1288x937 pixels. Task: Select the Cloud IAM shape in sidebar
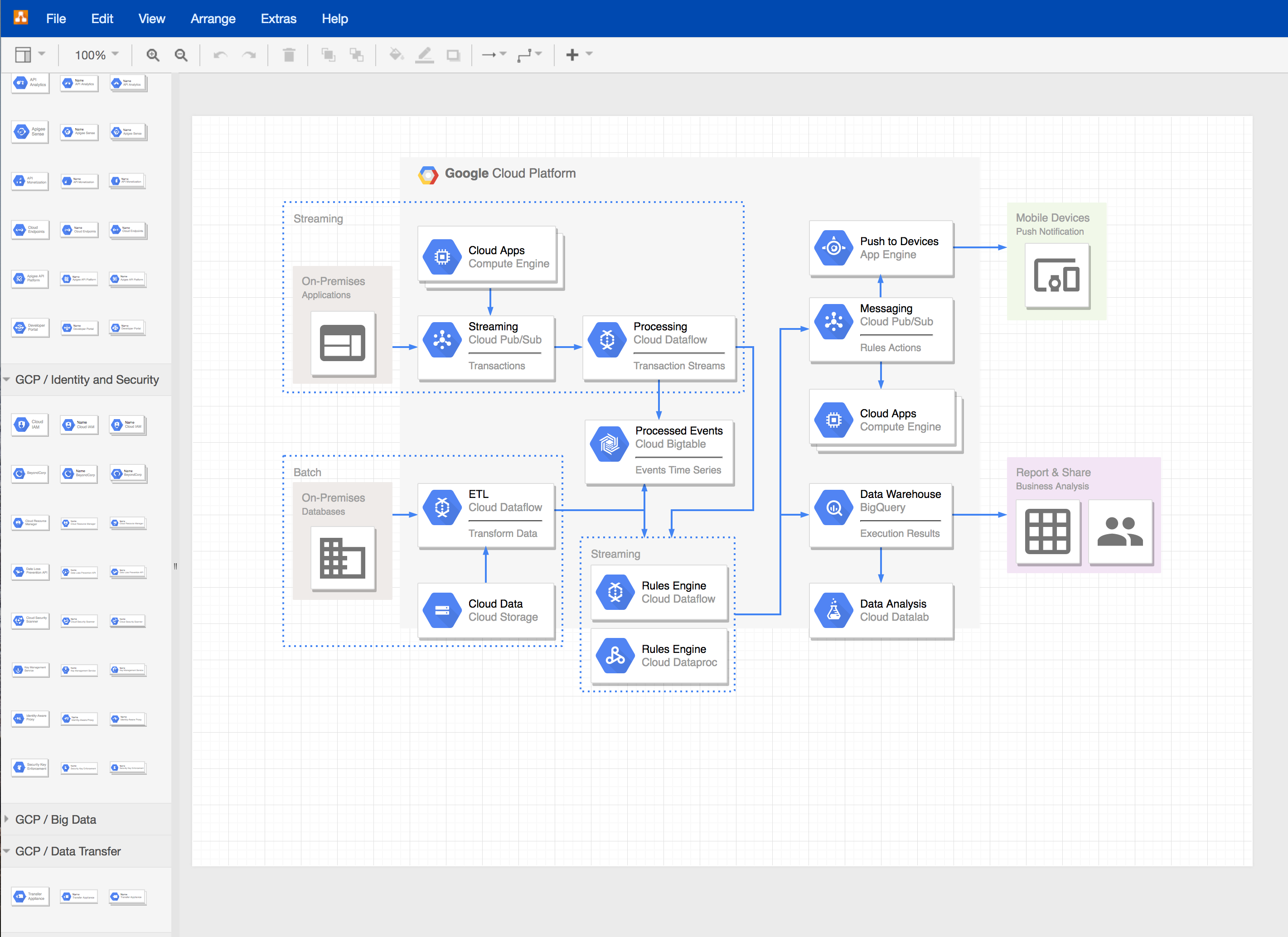(x=30, y=425)
